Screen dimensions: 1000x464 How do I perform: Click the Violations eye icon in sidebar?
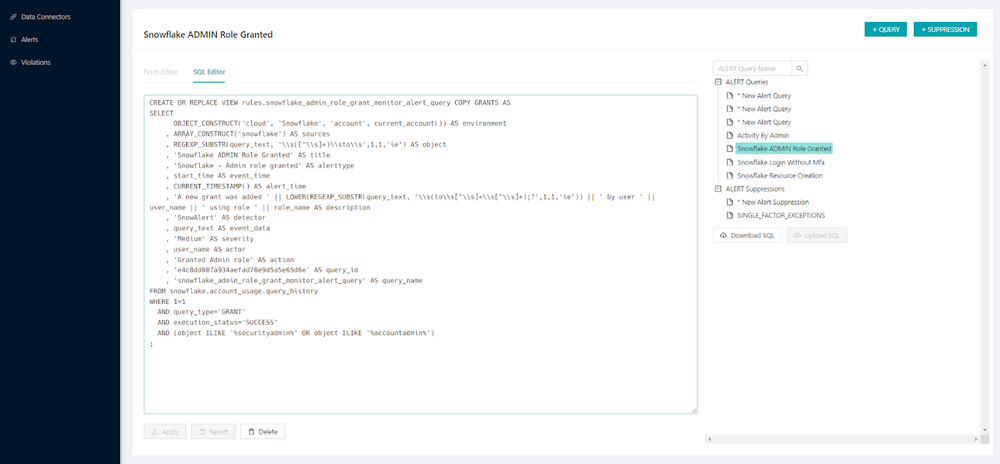(x=13, y=62)
